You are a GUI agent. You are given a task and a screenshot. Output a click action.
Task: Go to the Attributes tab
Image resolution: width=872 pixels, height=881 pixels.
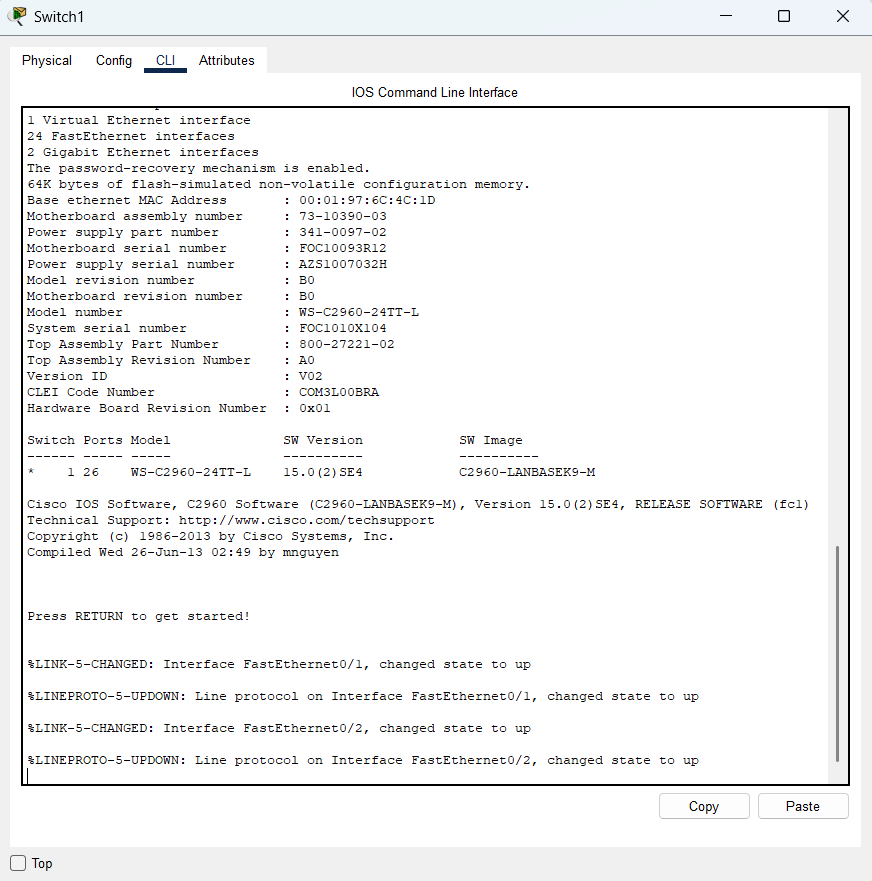227,61
